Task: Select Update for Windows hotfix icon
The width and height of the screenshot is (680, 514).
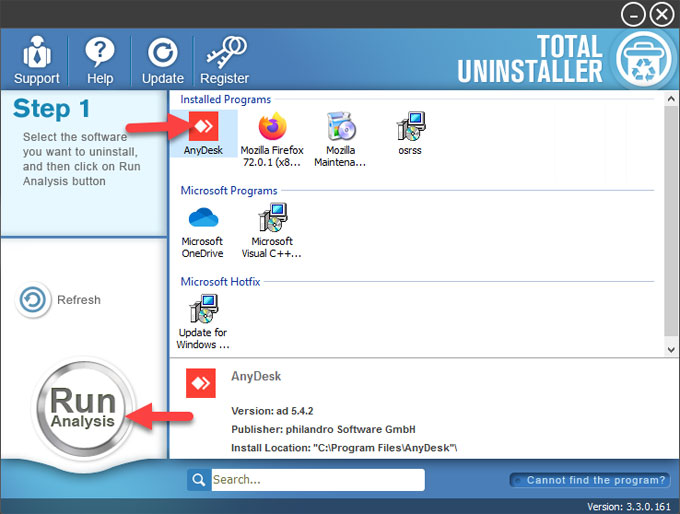Action: coord(203,322)
